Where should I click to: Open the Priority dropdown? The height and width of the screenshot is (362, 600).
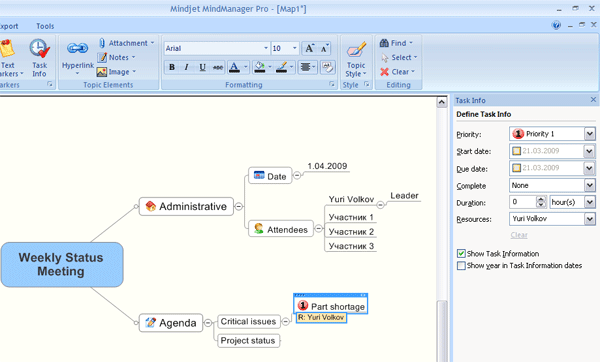click(x=590, y=134)
